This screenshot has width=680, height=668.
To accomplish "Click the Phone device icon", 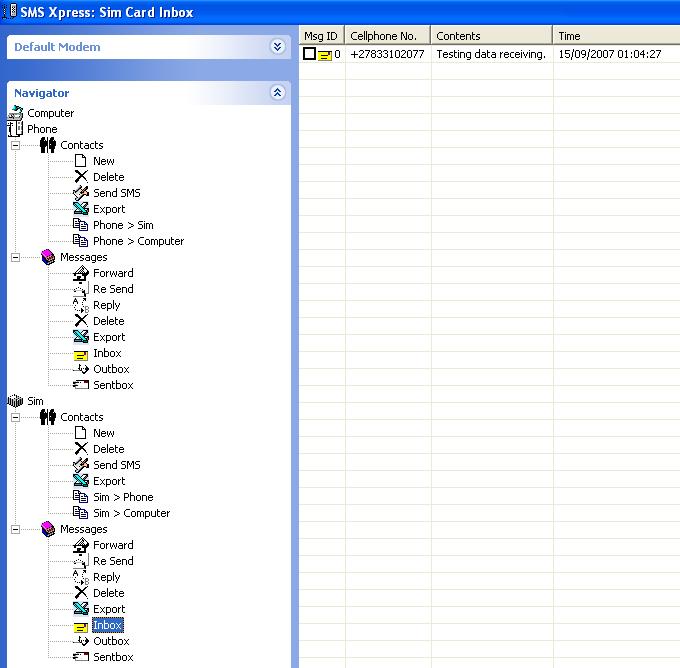I will coord(15,129).
